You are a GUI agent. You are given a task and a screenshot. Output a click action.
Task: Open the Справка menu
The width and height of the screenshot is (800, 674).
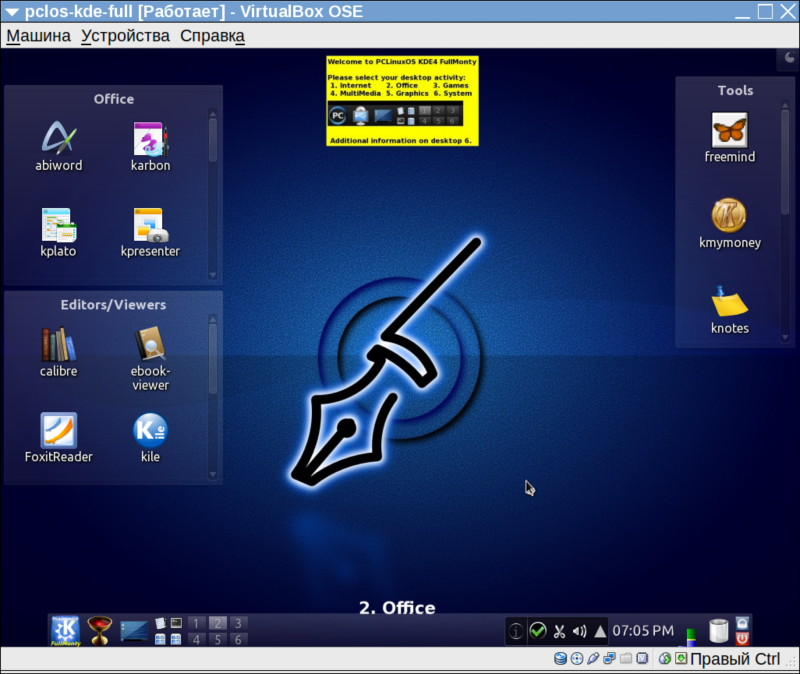(212, 36)
